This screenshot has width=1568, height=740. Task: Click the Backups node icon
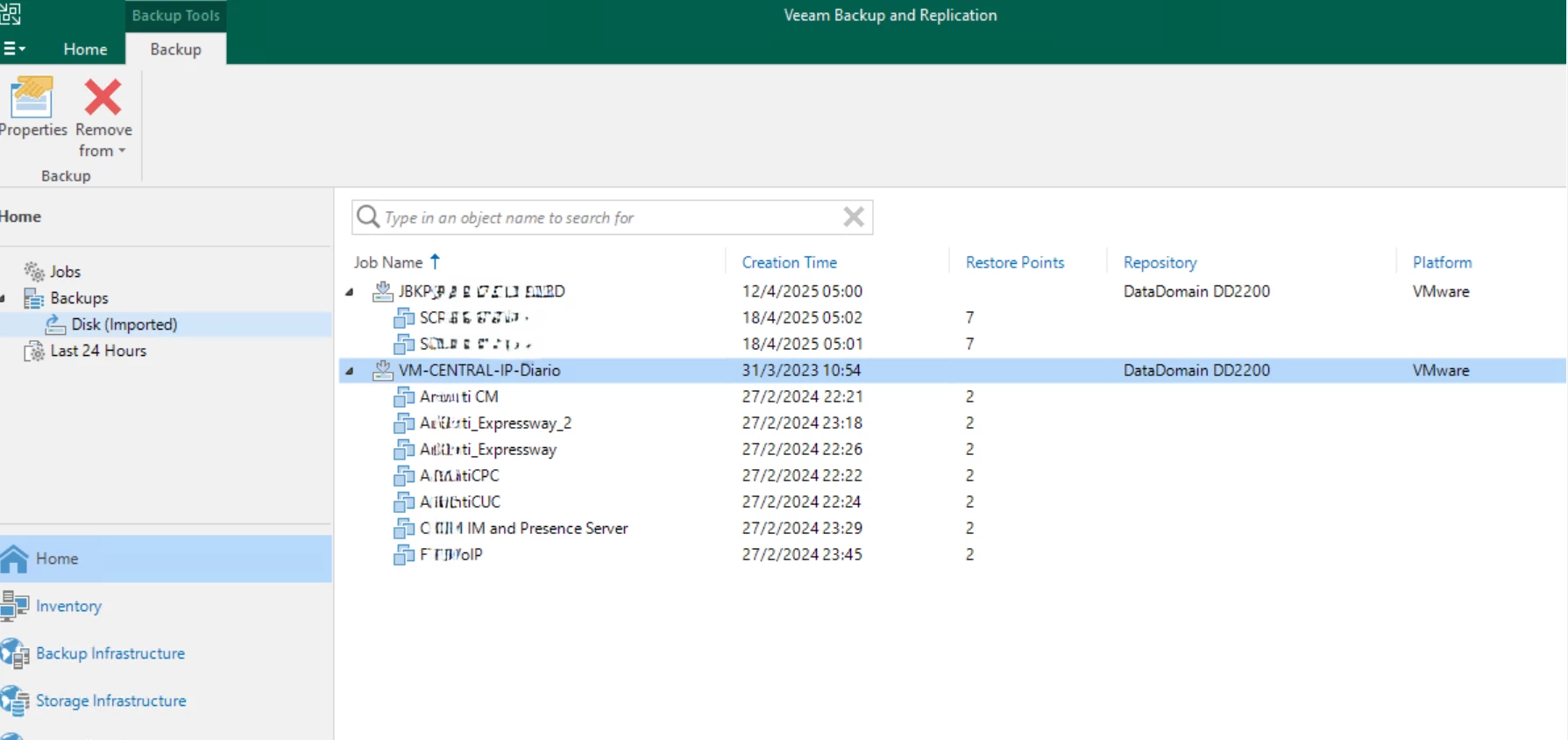tap(34, 298)
